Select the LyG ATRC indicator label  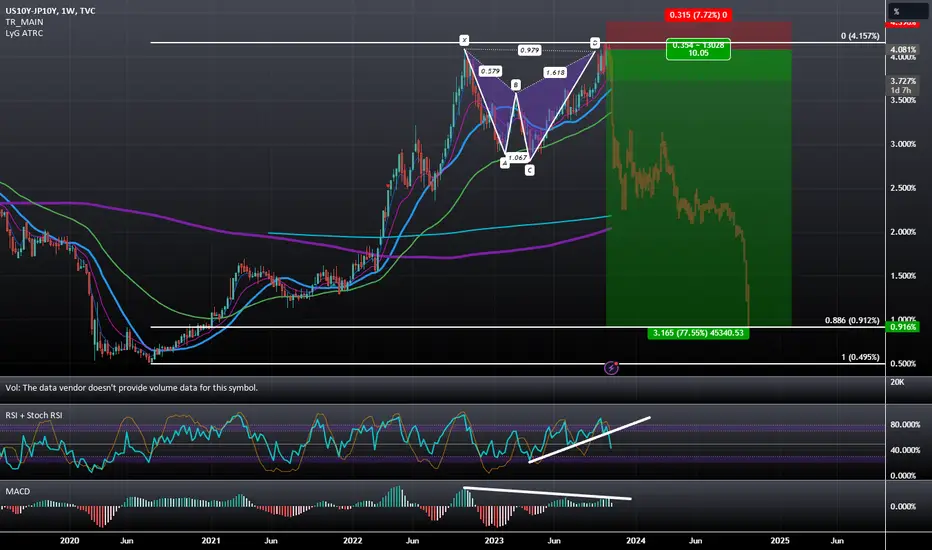coord(24,33)
